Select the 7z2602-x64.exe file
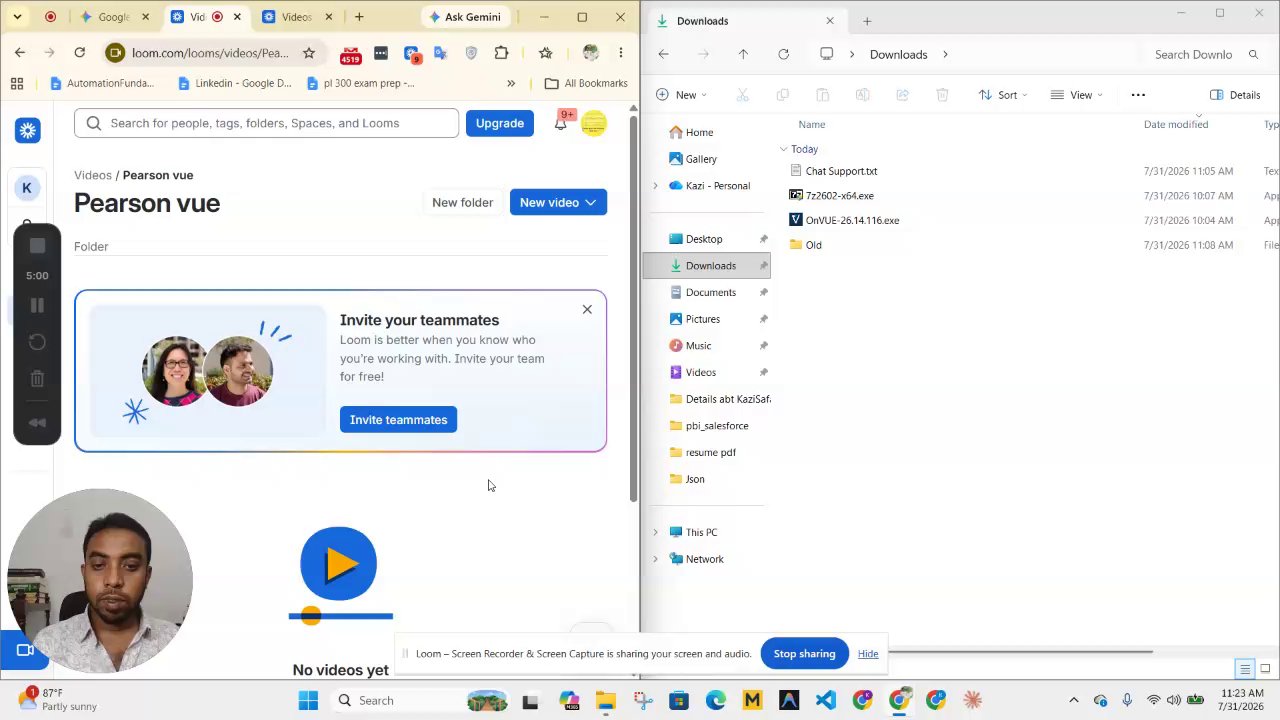 [840, 196]
